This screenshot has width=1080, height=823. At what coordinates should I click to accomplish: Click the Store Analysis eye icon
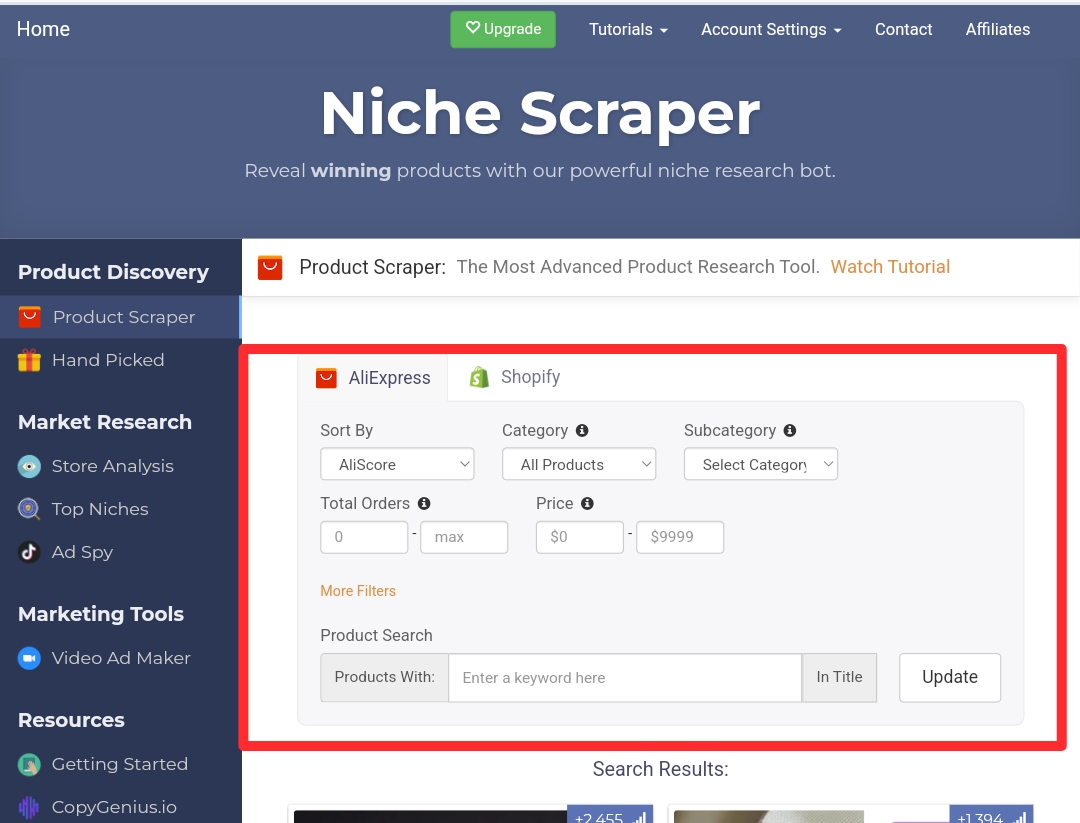click(x=29, y=466)
